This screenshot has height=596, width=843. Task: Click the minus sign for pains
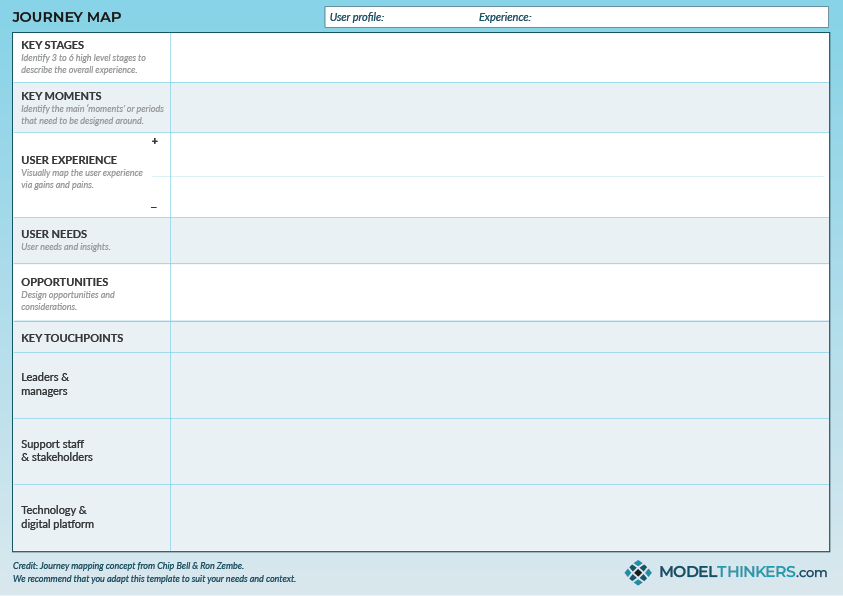pyautogui.click(x=154, y=207)
